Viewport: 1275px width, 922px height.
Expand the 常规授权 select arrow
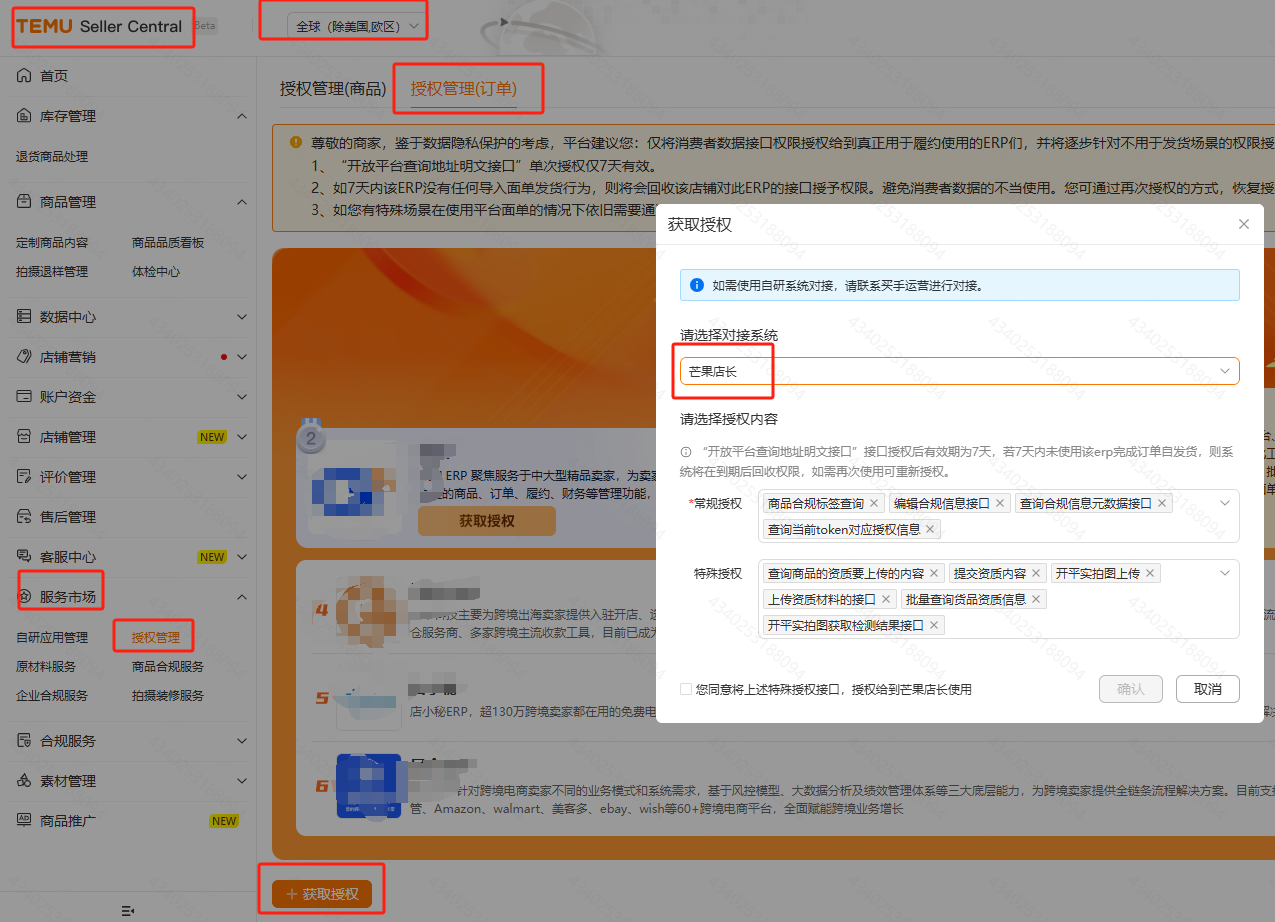pyautogui.click(x=1225, y=503)
